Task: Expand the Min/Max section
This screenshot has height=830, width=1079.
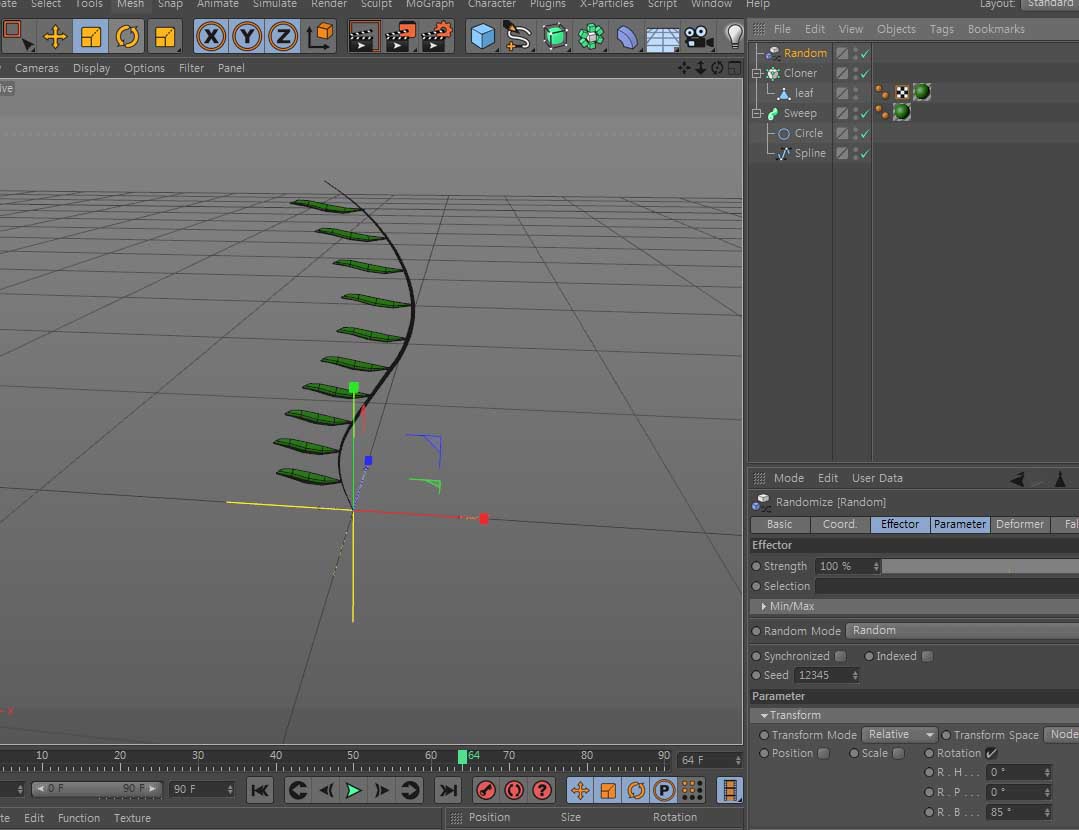Action: click(765, 606)
